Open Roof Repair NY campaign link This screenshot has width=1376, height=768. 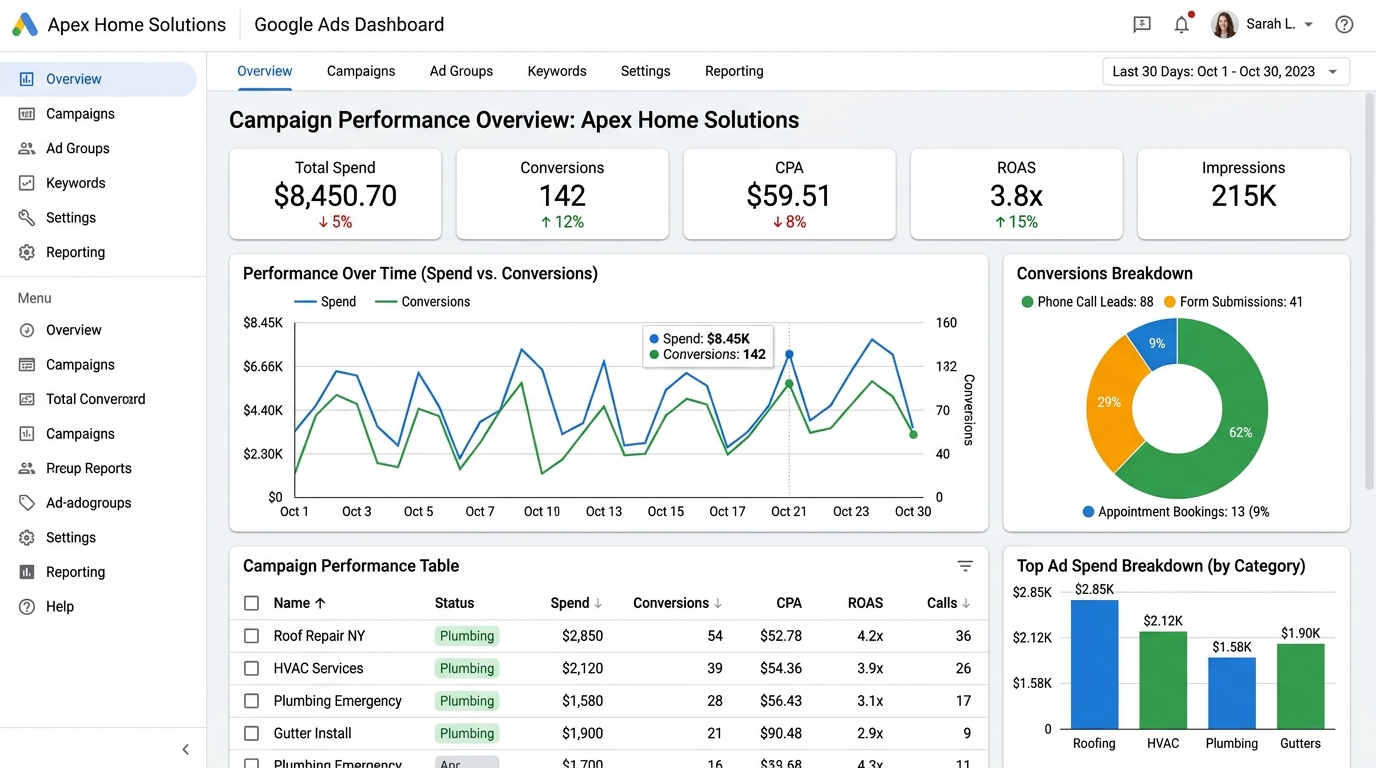(320, 636)
